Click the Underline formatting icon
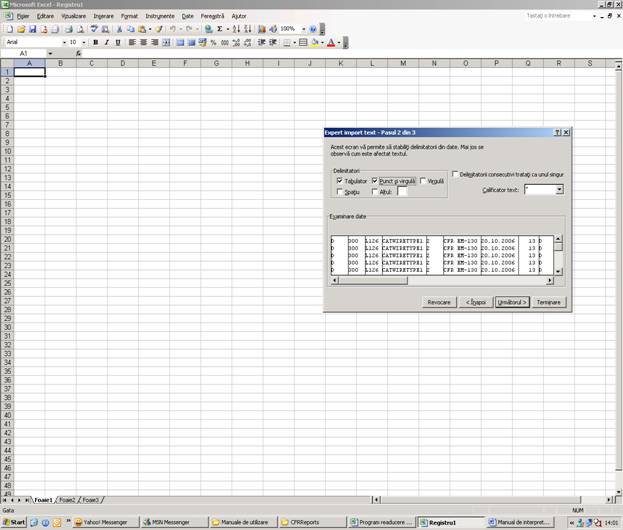The image size is (623, 530). pyautogui.click(x=118, y=43)
